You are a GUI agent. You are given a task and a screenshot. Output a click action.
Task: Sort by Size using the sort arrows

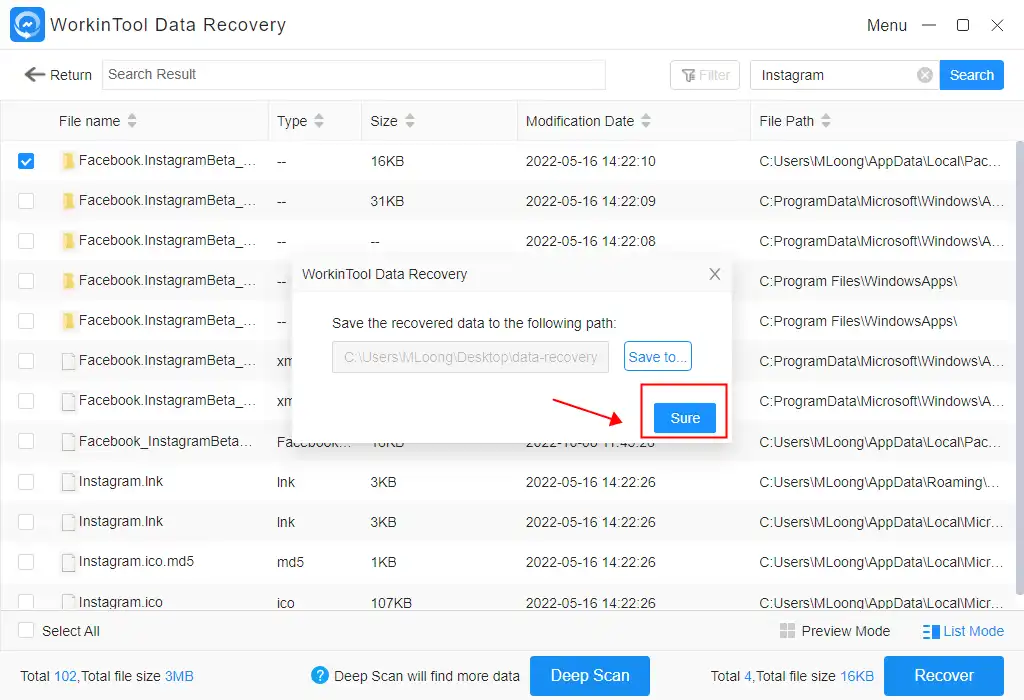[x=409, y=121]
